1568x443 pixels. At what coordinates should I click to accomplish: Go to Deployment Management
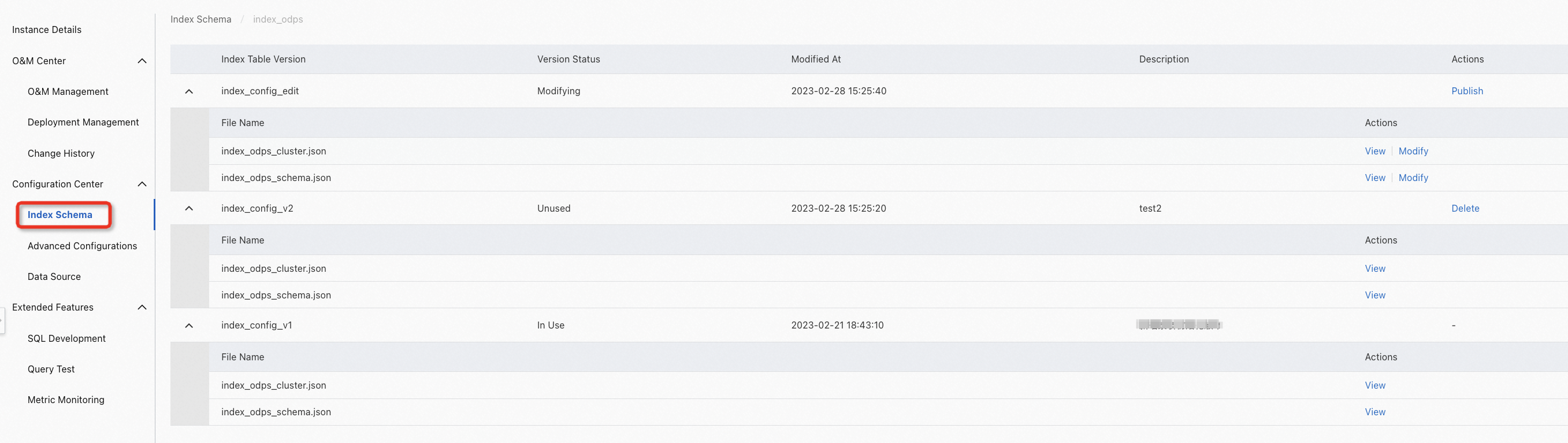point(83,122)
